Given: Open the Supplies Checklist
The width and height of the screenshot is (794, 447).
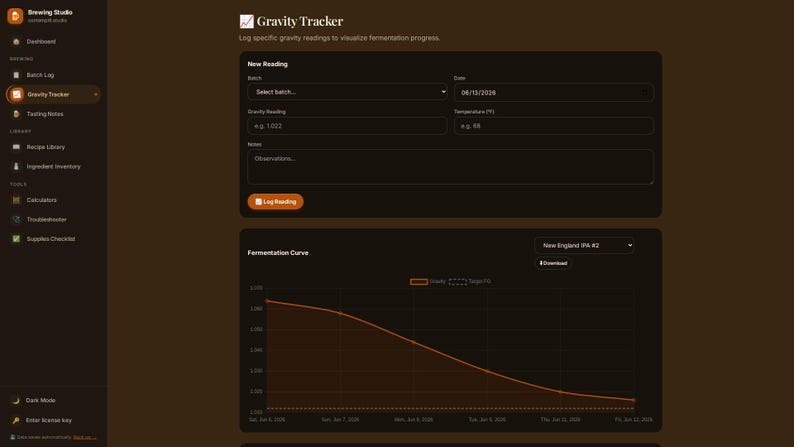Looking at the screenshot, I should pyautogui.click(x=53, y=239).
